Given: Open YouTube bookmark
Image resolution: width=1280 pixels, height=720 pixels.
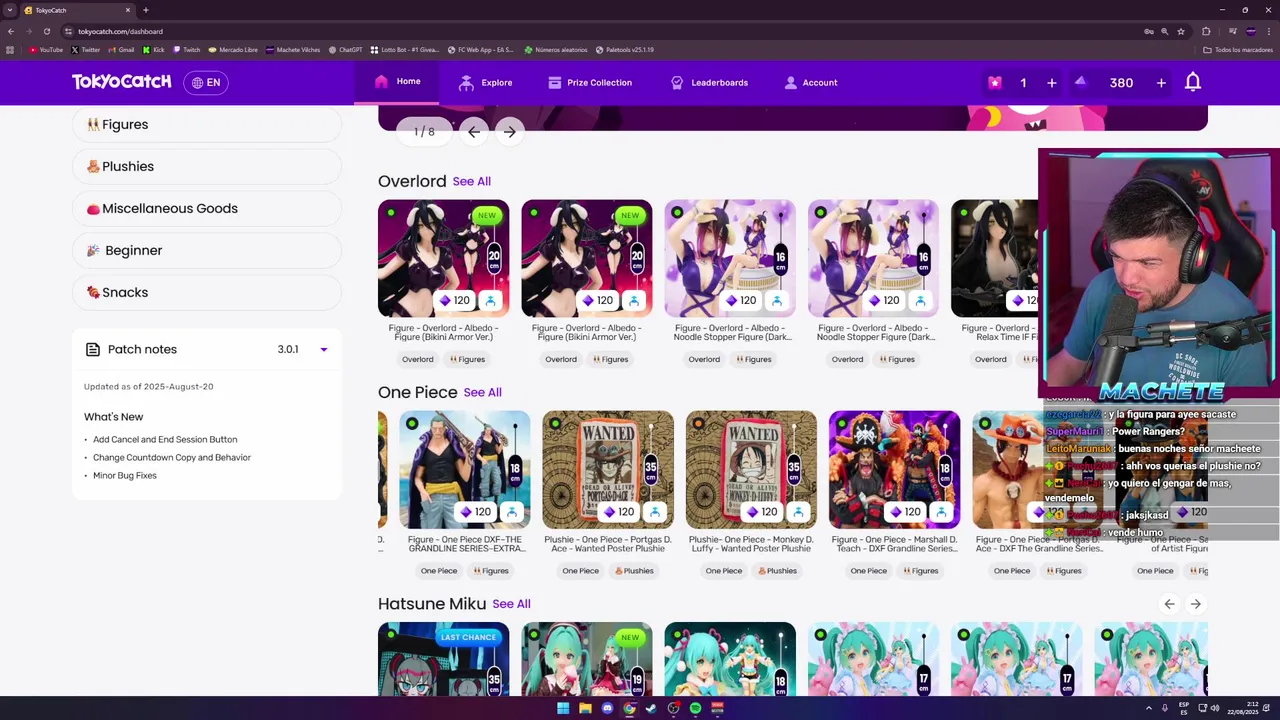Looking at the screenshot, I should click(x=46, y=49).
